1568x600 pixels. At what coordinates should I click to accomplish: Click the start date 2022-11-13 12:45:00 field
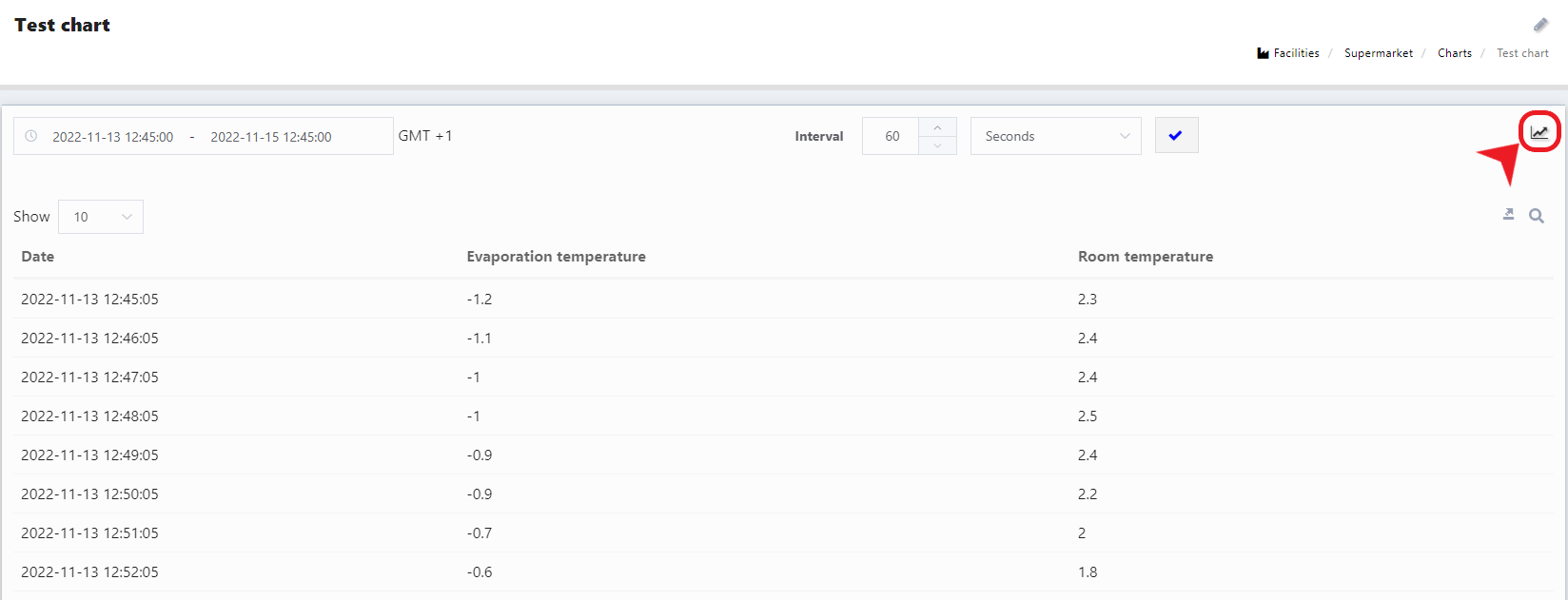113,137
